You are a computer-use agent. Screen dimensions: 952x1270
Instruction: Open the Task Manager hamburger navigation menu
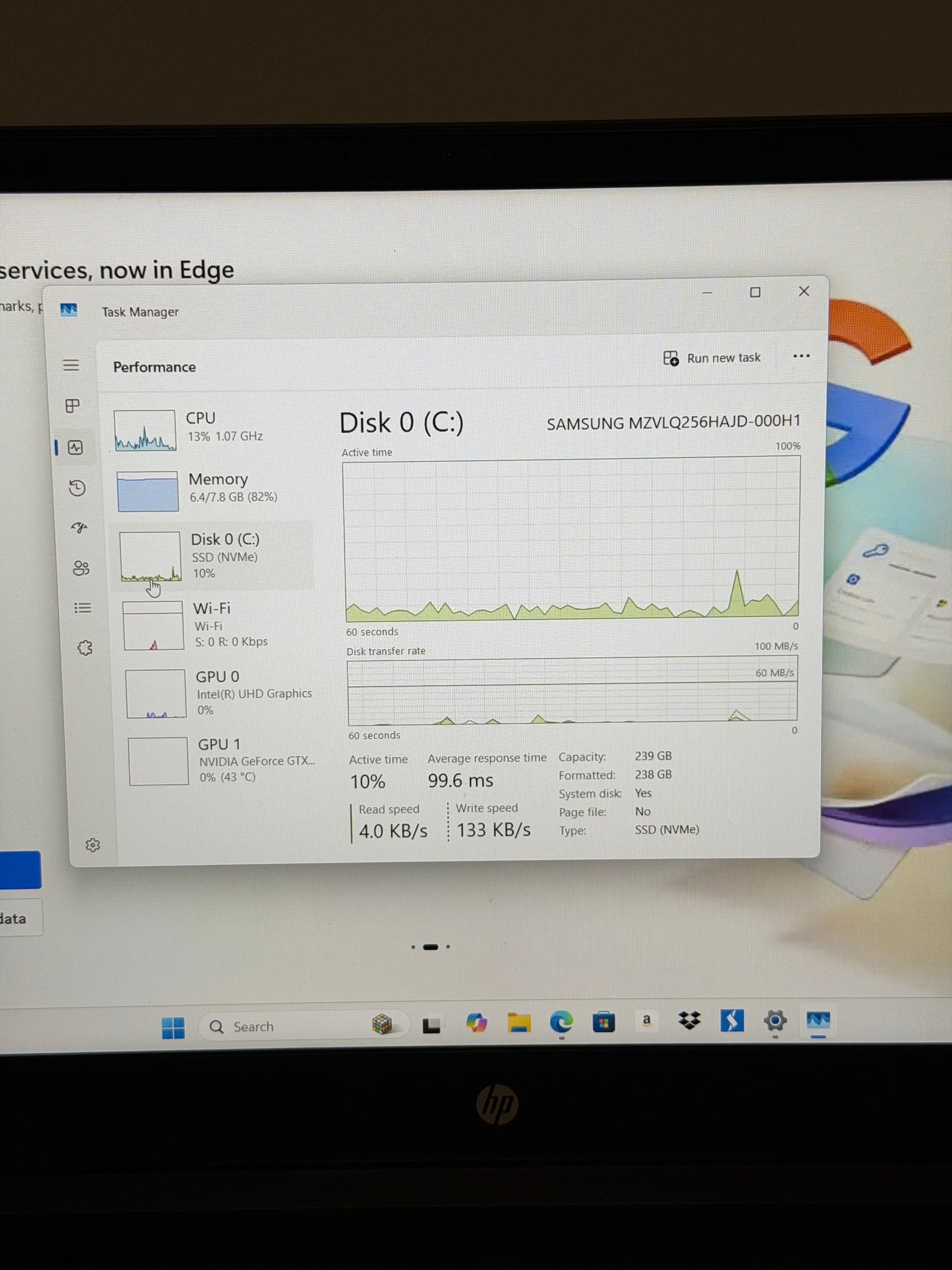point(71,365)
